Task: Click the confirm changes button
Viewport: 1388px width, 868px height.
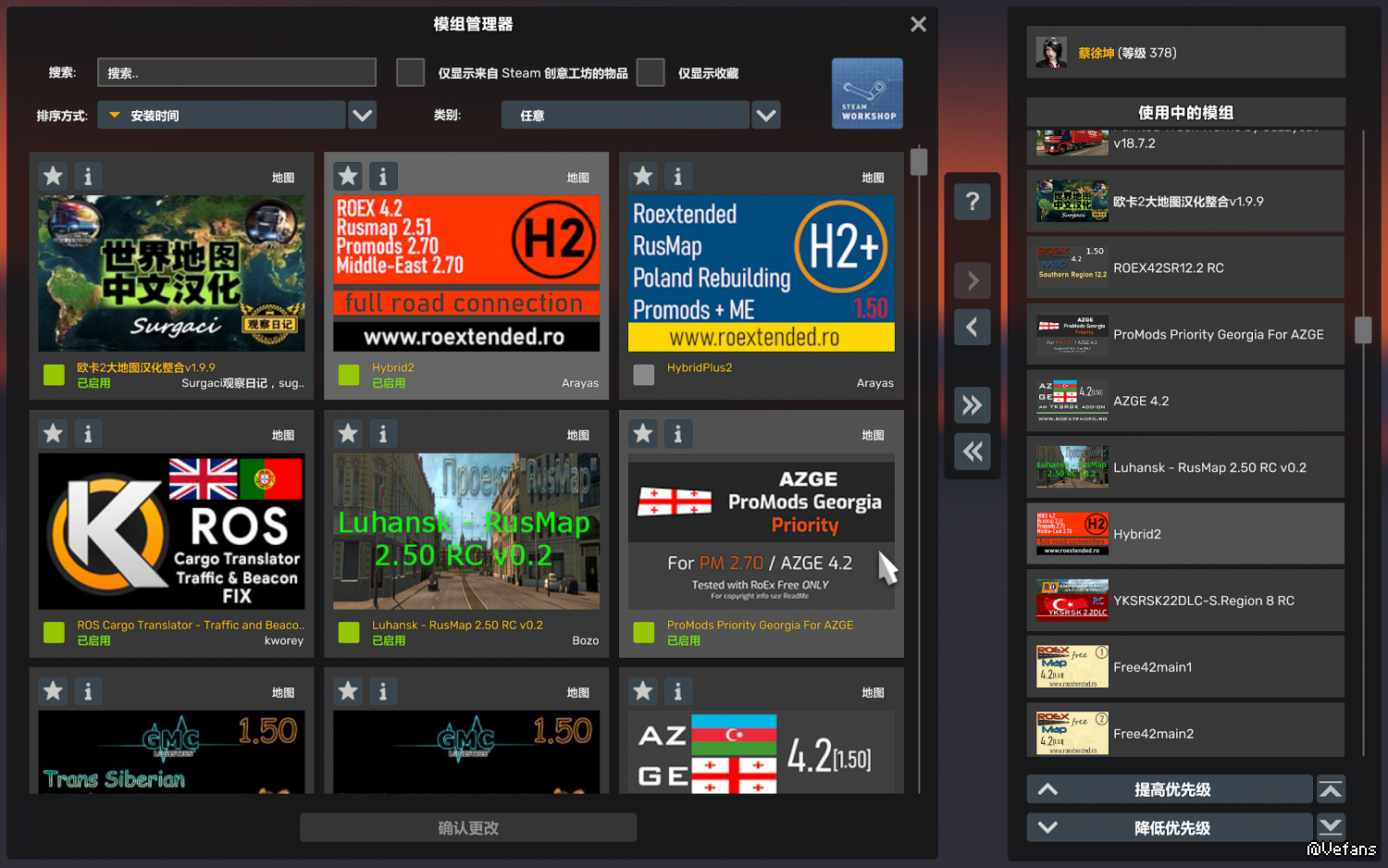Action: 468,827
